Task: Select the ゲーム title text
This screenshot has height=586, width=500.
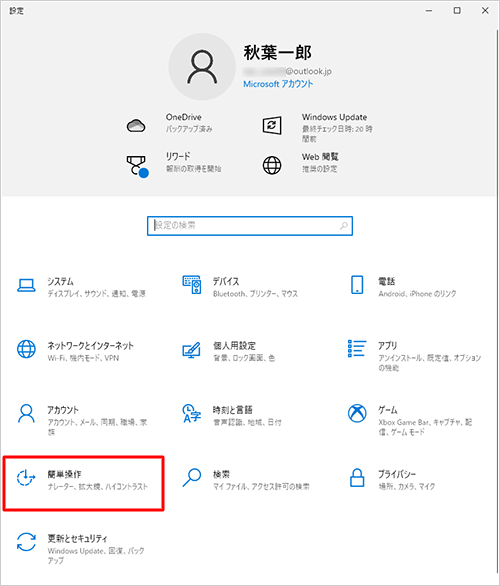Action: point(388,410)
